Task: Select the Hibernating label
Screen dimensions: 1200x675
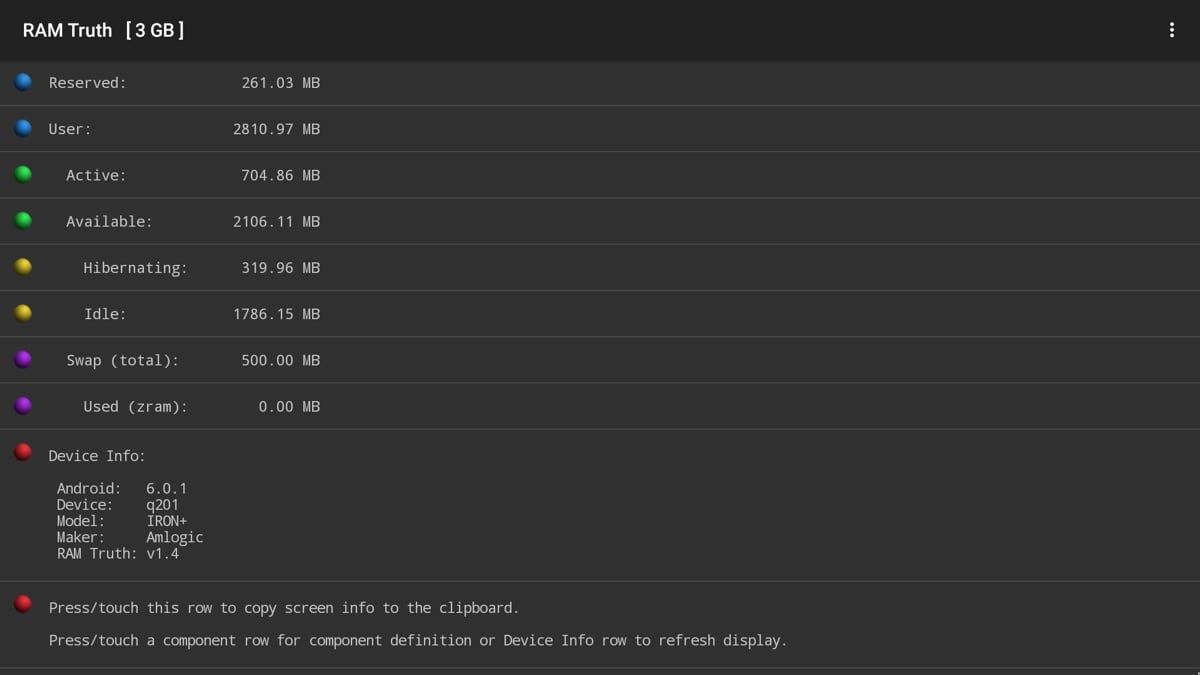Action: tap(135, 268)
